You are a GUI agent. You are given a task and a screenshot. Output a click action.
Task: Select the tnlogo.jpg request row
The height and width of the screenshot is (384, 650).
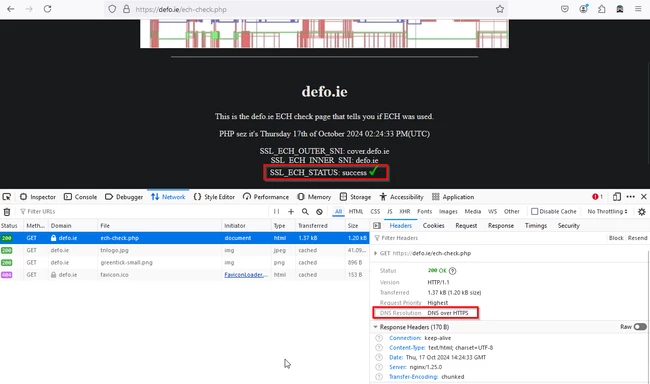[x=184, y=250]
